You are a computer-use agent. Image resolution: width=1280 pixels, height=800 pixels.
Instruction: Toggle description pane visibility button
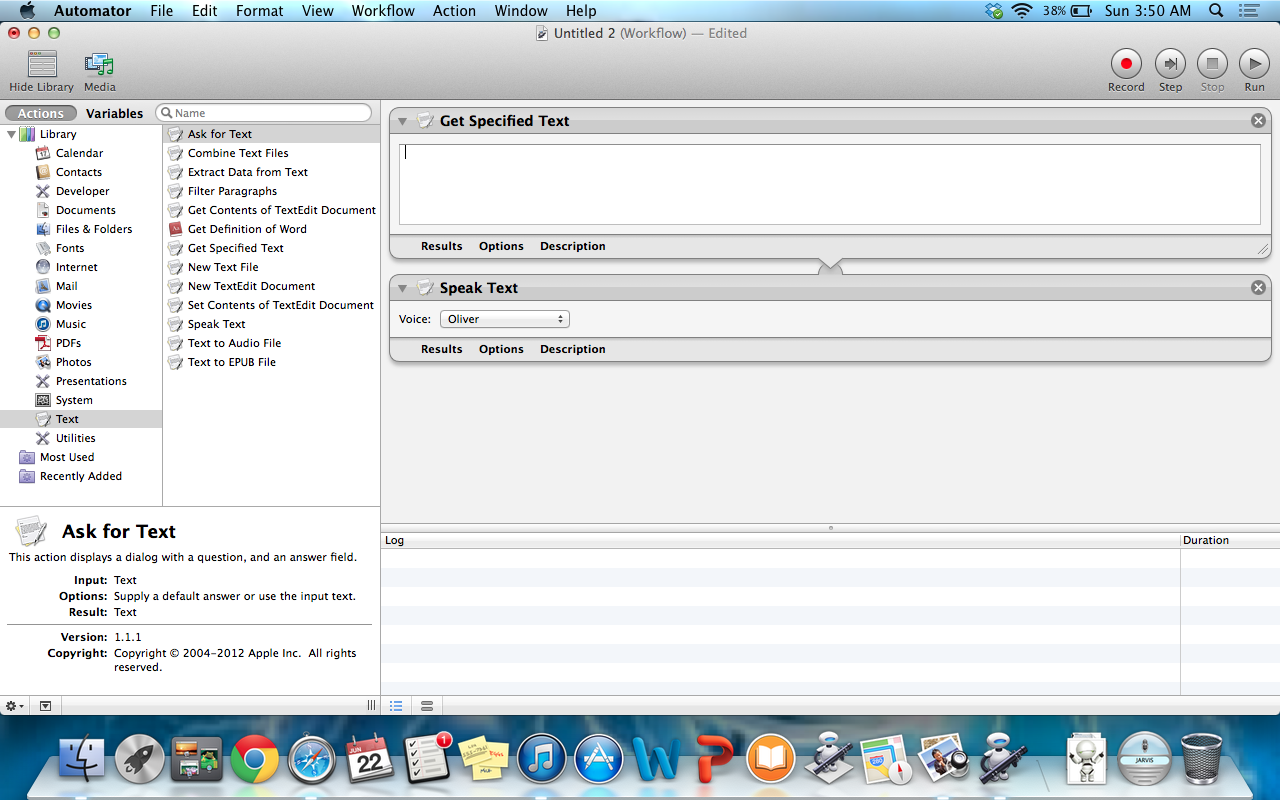coord(45,706)
